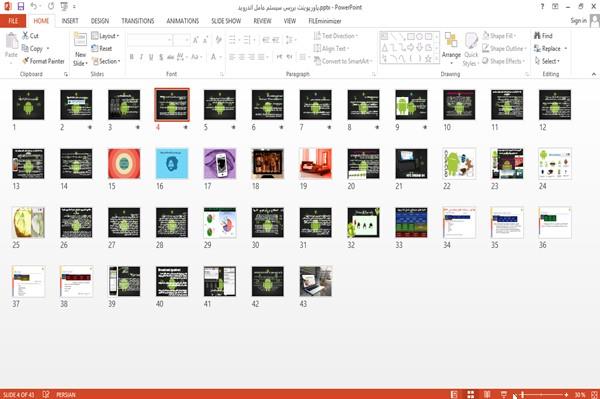
Task: Click the Save icon in quick access toolbar
Action: (21, 6)
